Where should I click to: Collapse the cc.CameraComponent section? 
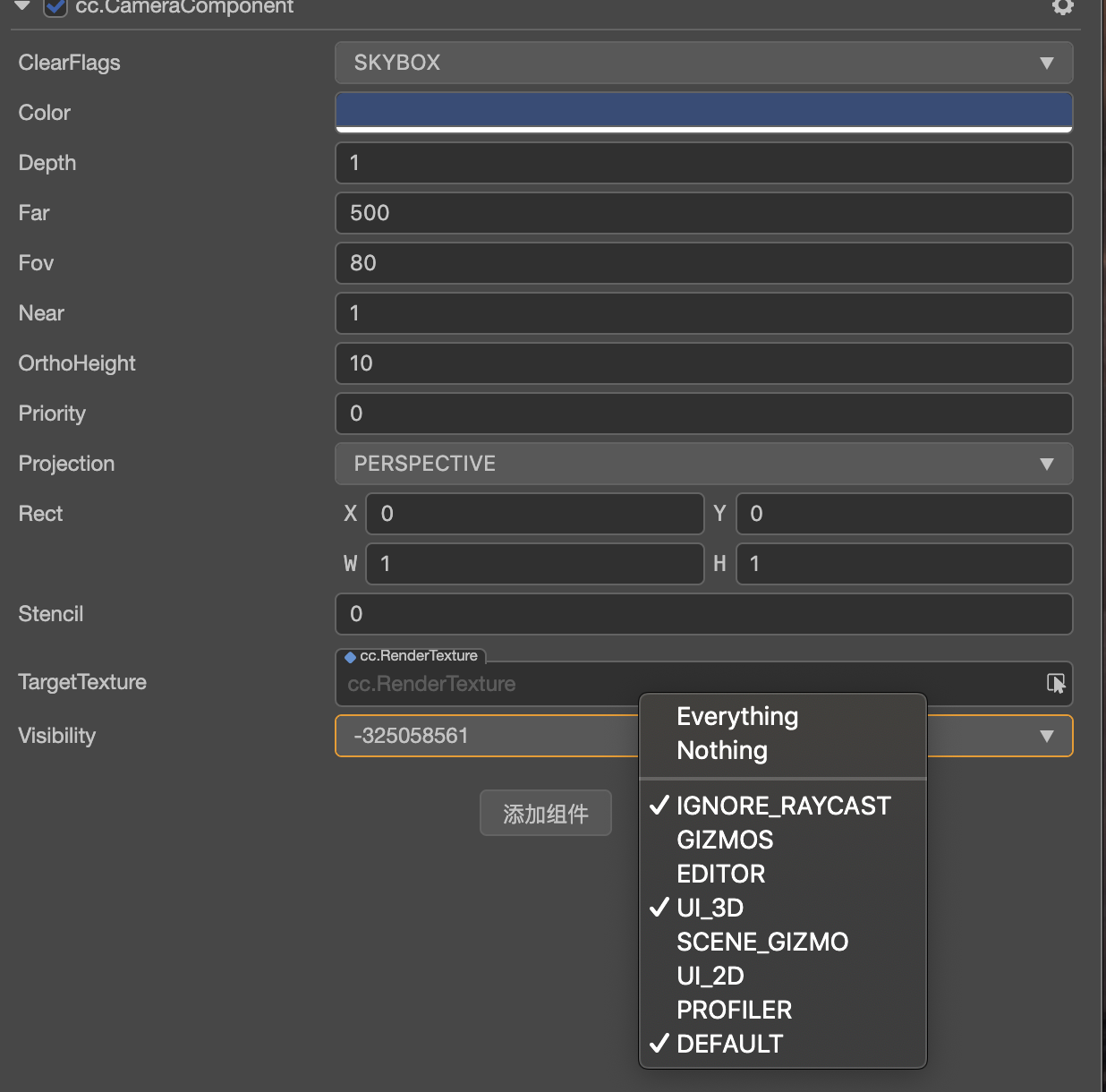pos(23,7)
